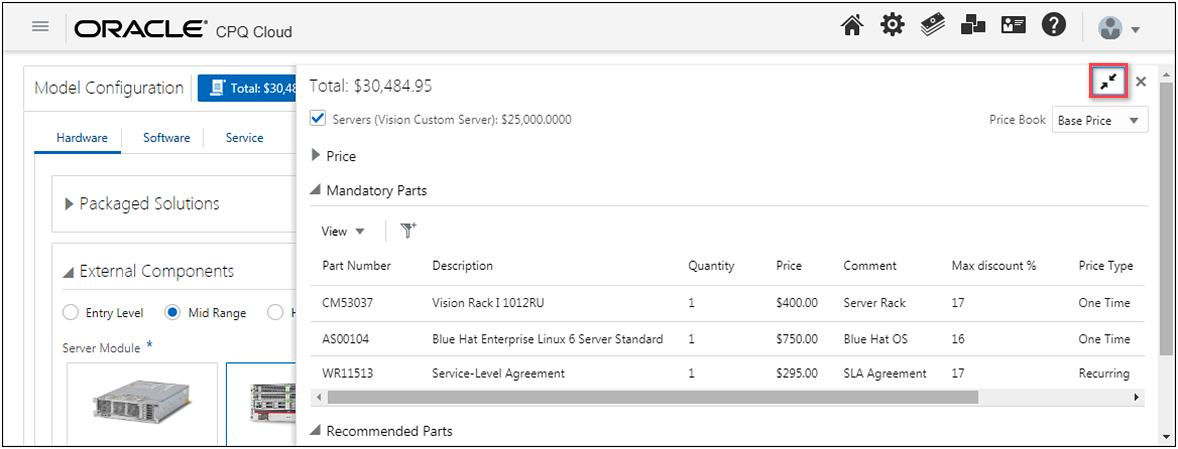
Task: Select the Entry Level radio button
Action: point(71,313)
